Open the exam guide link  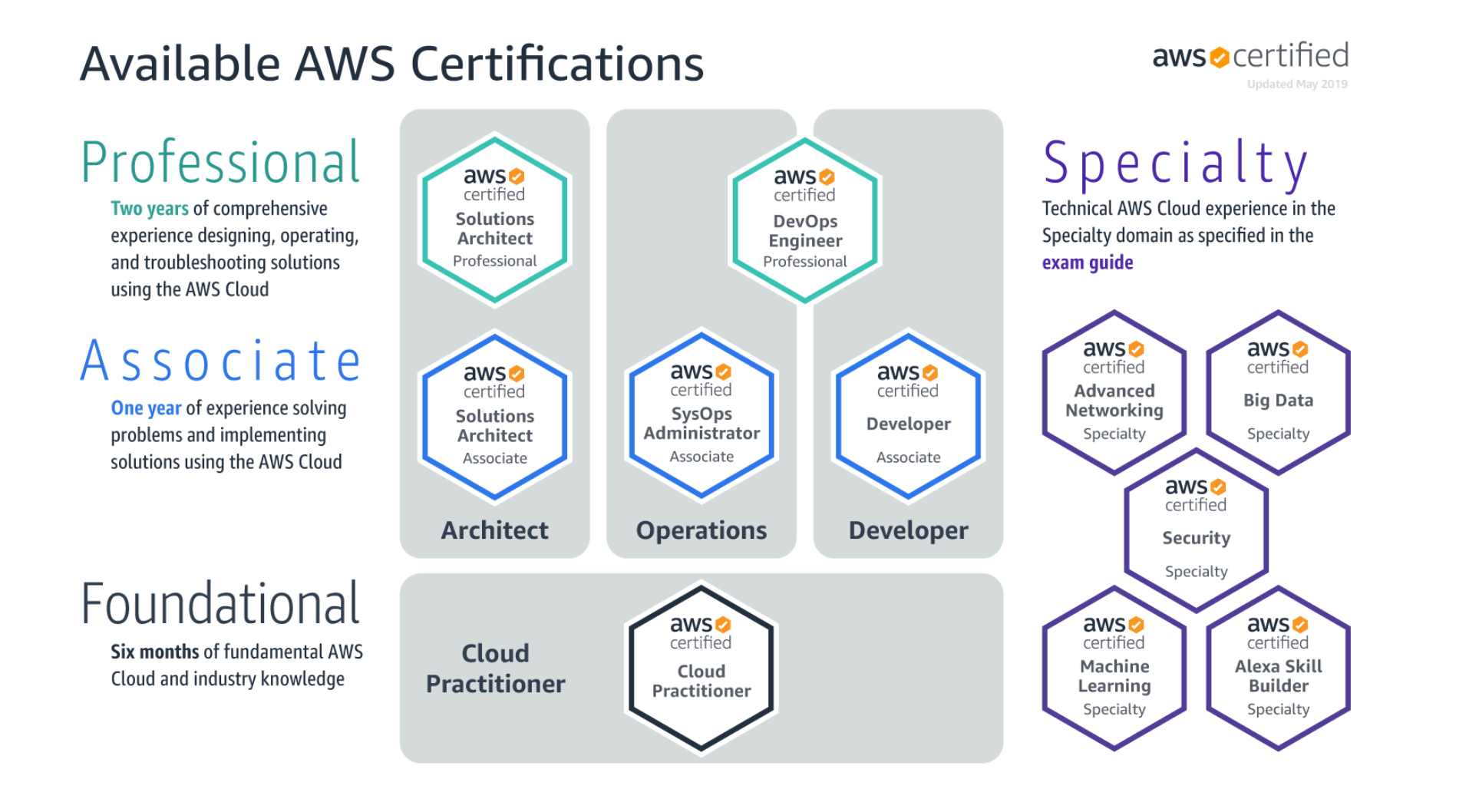coord(1087,262)
